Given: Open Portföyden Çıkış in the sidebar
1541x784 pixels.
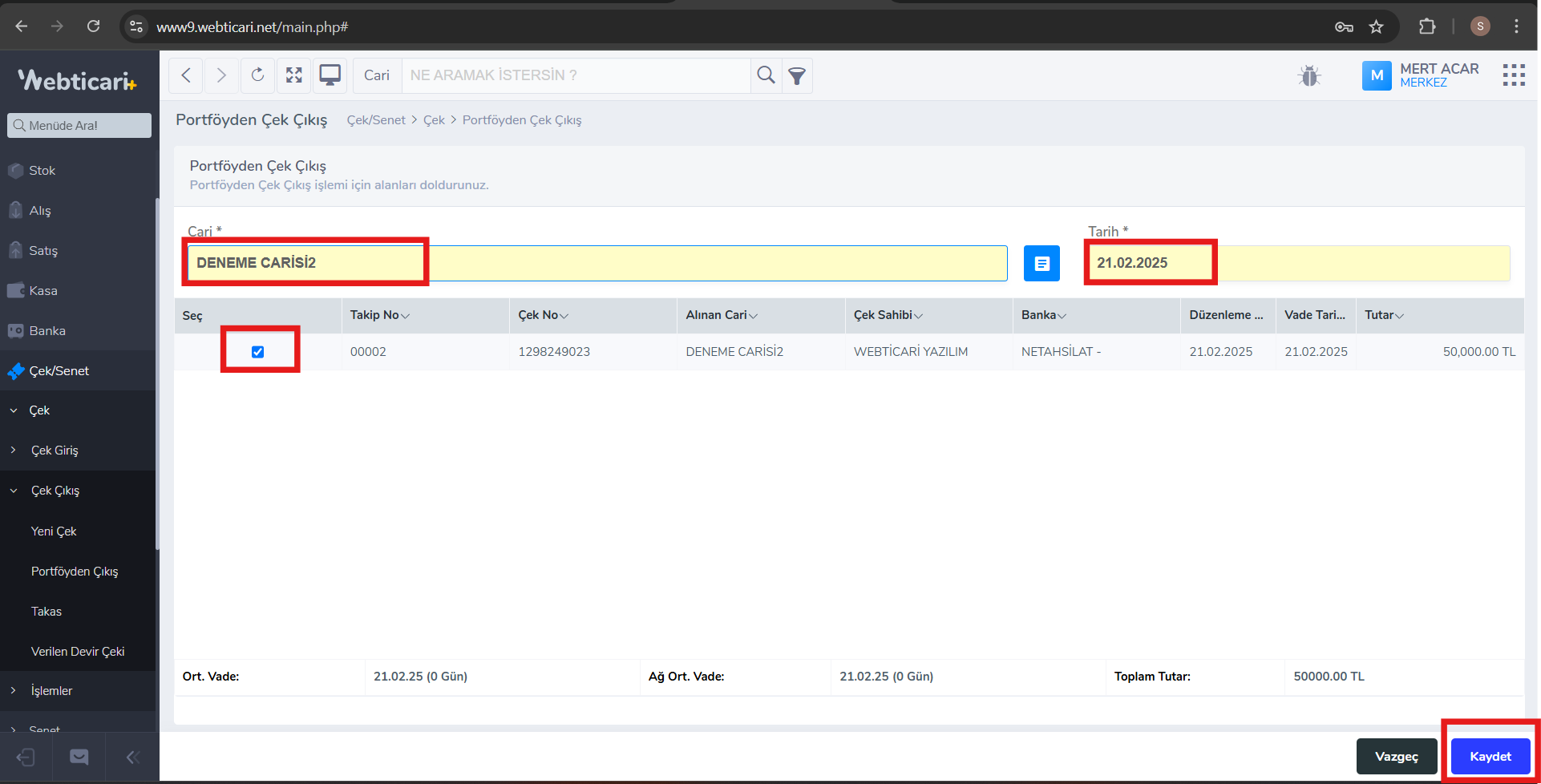Looking at the screenshot, I should click(x=75, y=572).
